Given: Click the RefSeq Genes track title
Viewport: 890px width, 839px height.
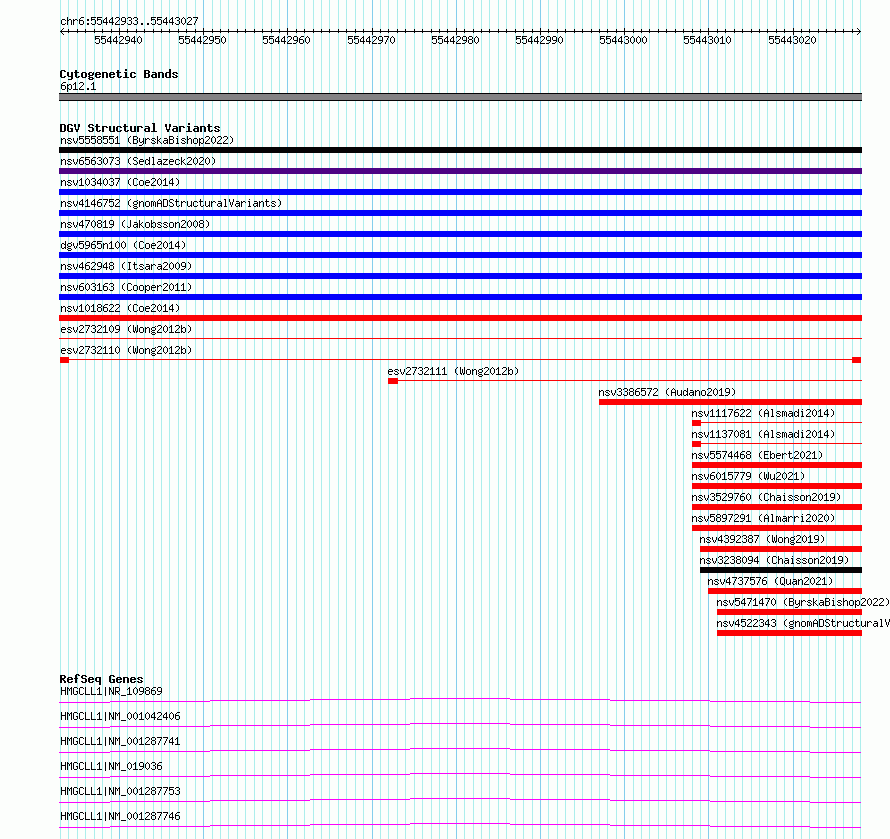Looking at the screenshot, I should pos(101,679).
